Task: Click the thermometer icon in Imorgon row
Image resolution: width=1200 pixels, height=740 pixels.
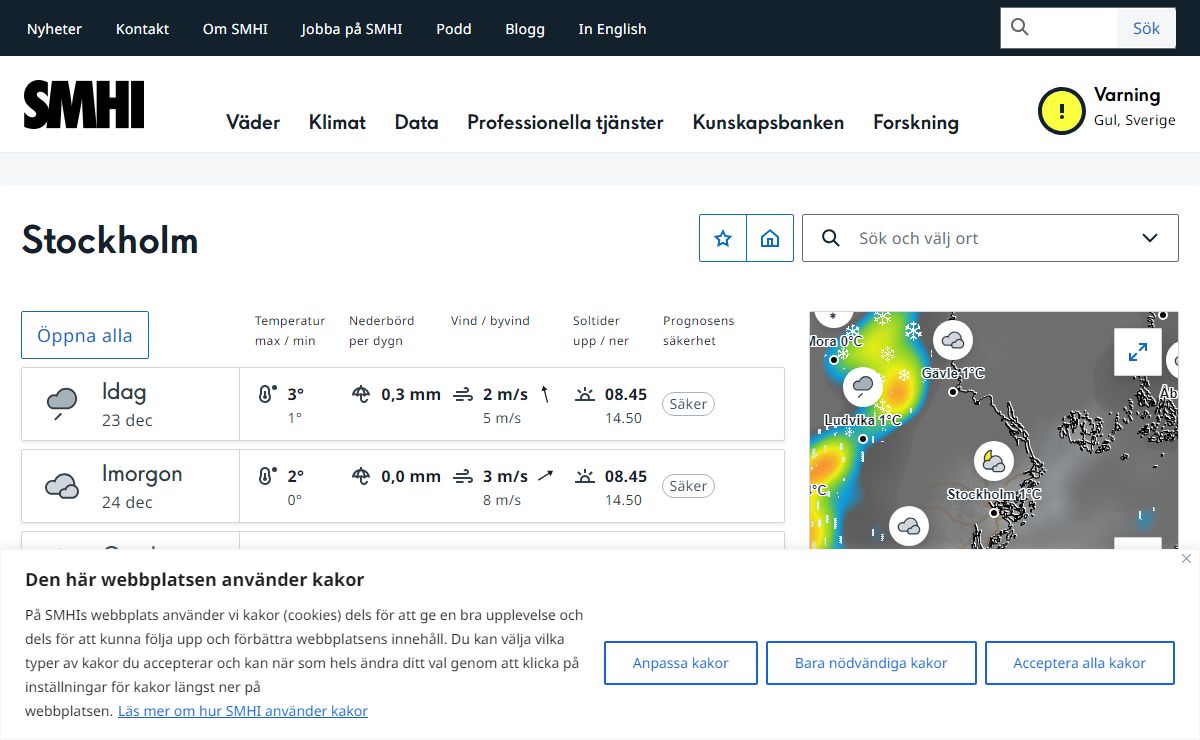Action: pos(266,476)
